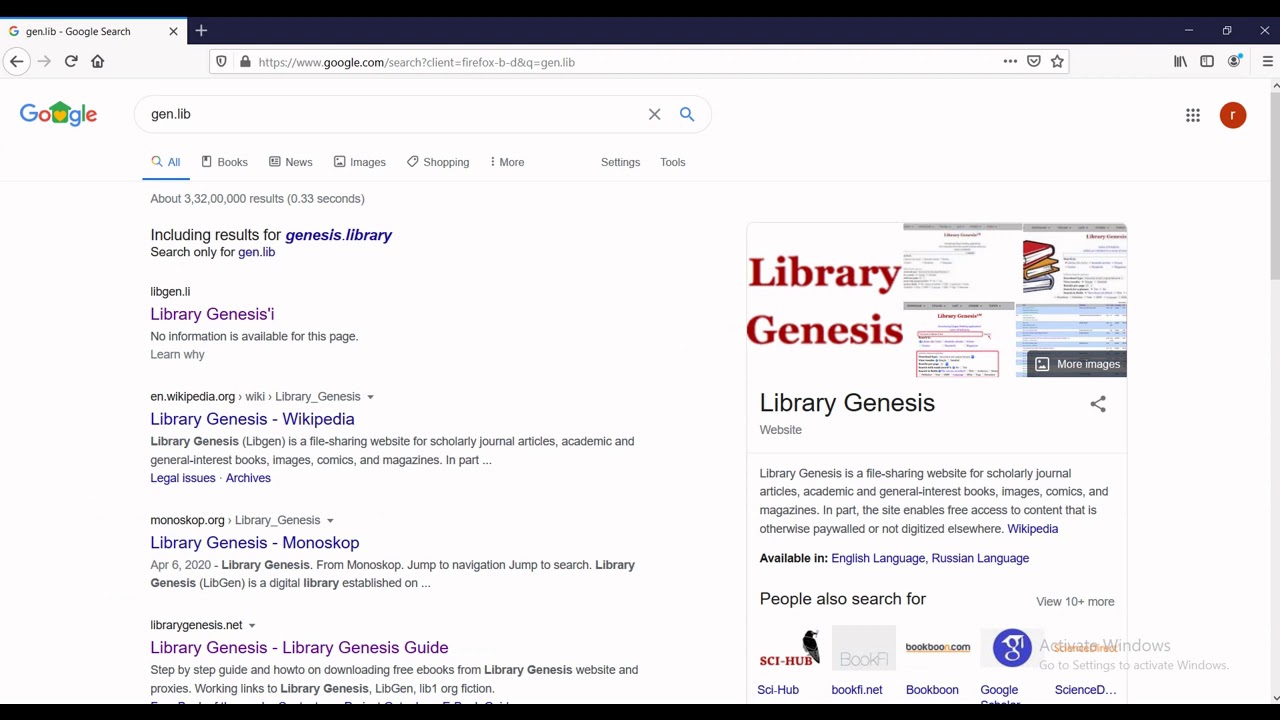Open the Sci-Hub related search
This screenshot has height=720, width=1280.
tap(788, 661)
